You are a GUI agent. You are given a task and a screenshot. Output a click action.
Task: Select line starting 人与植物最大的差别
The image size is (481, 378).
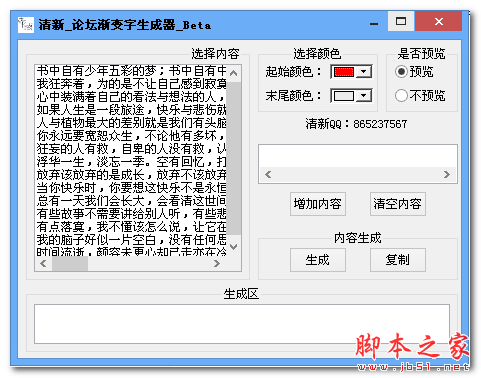131,122
